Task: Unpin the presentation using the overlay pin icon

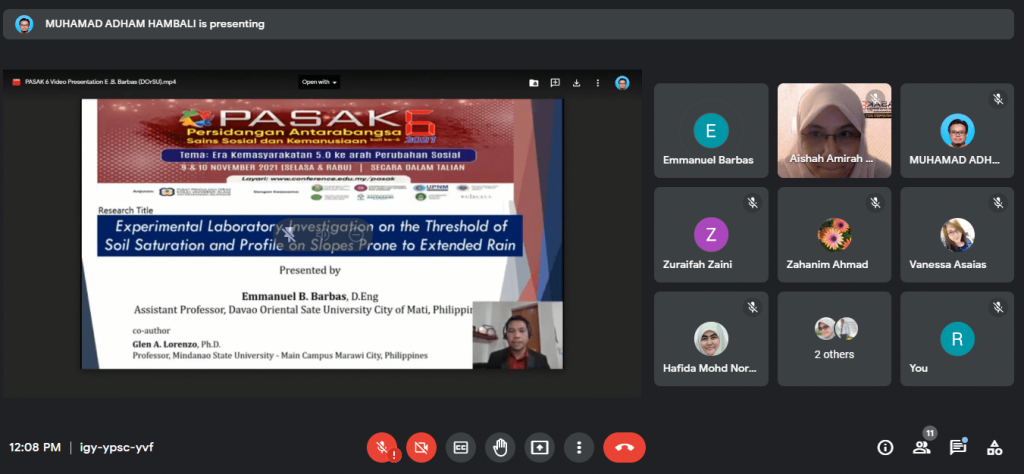Action: 289,233
